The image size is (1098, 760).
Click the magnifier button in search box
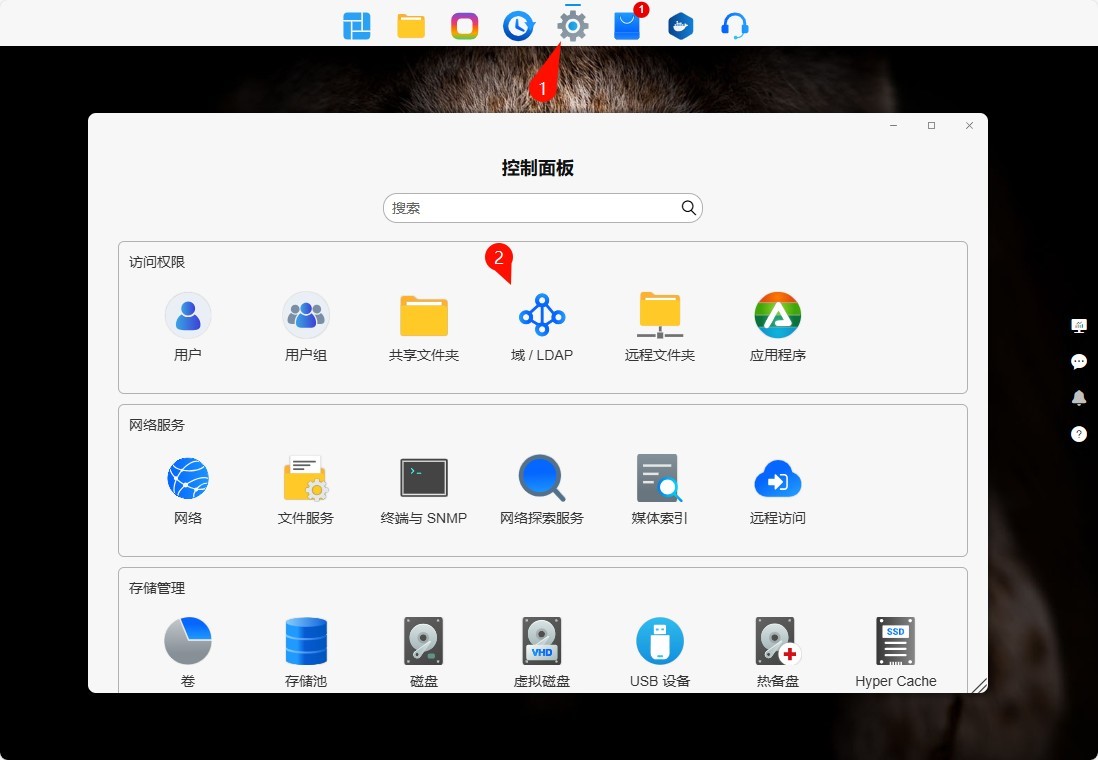click(x=688, y=208)
